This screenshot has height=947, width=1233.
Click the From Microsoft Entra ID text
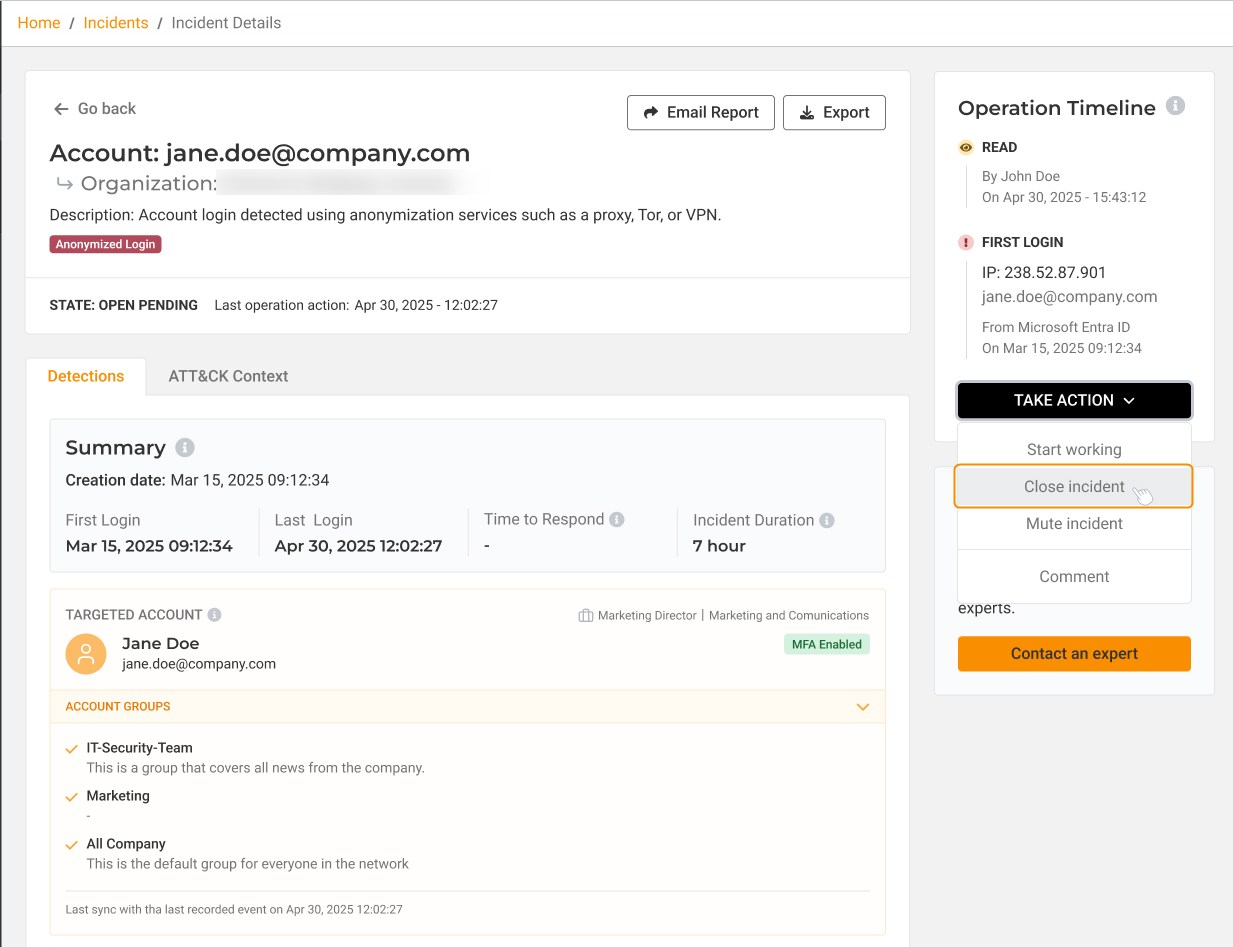coord(1056,327)
